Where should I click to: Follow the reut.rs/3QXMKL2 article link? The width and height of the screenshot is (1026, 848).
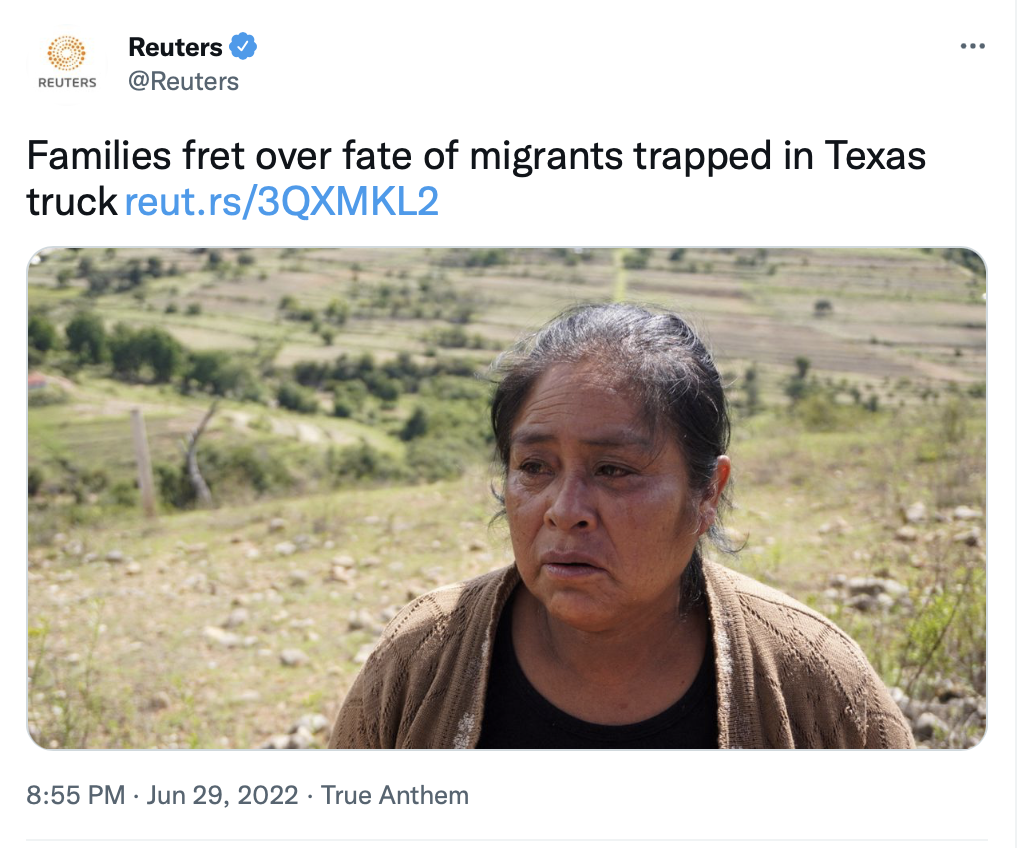point(281,202)
